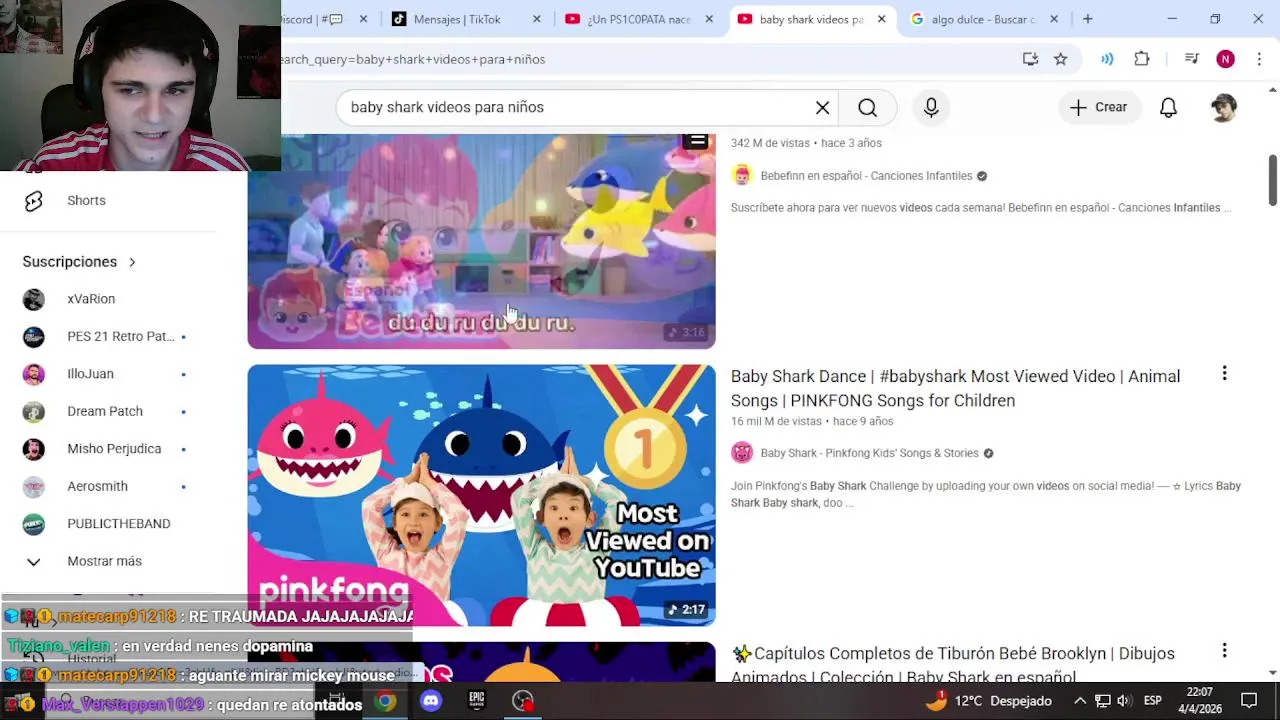The width and height of the screenshot is (1280, 720).
Task: Expand the Suscripciones section chevron
Action: pos(132,262)
